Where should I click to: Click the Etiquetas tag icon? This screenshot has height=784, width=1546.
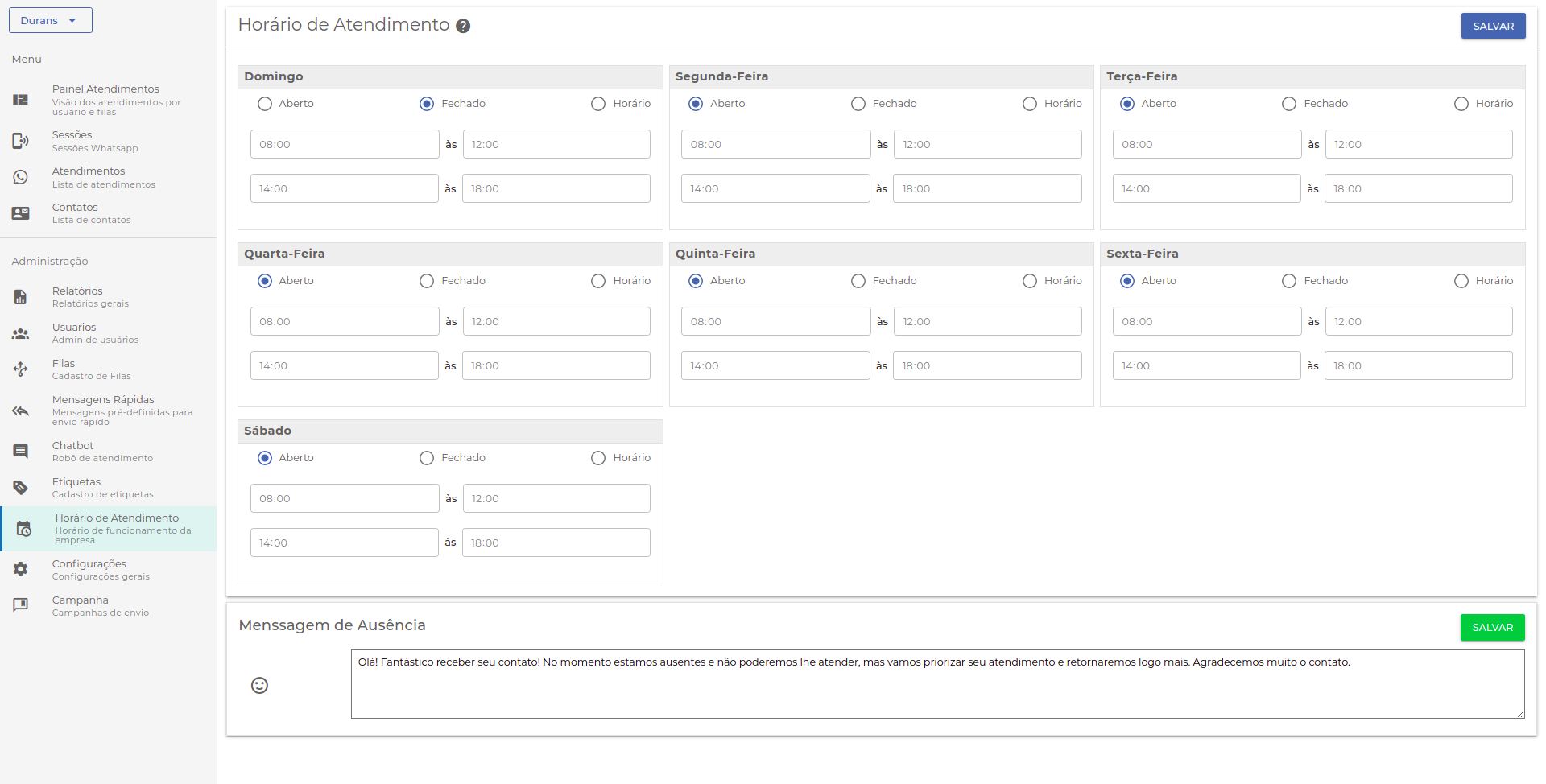(21, 488)
